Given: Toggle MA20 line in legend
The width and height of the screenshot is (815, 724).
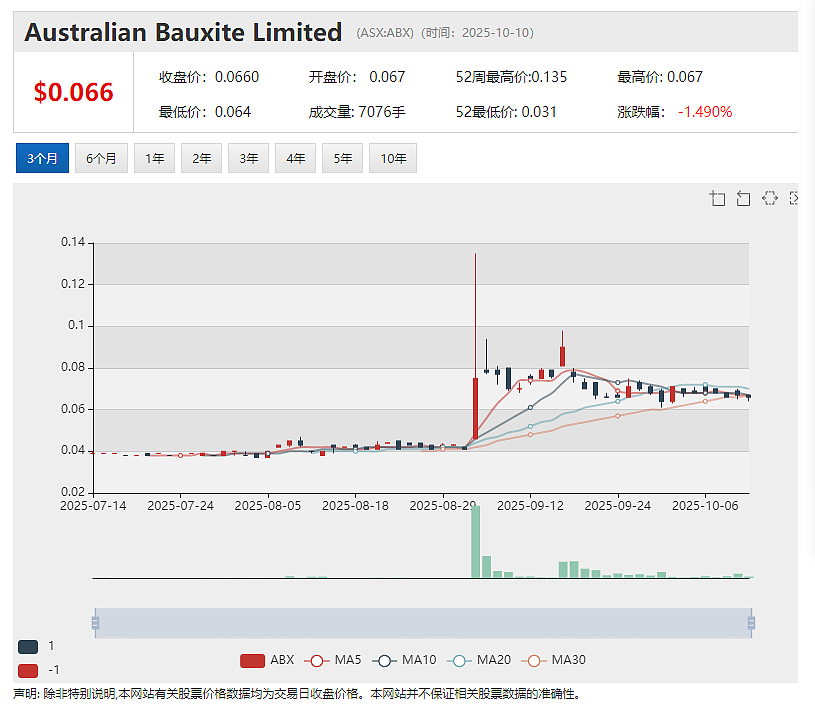Looking at the screenshot, I should click(x=479, y=660).
